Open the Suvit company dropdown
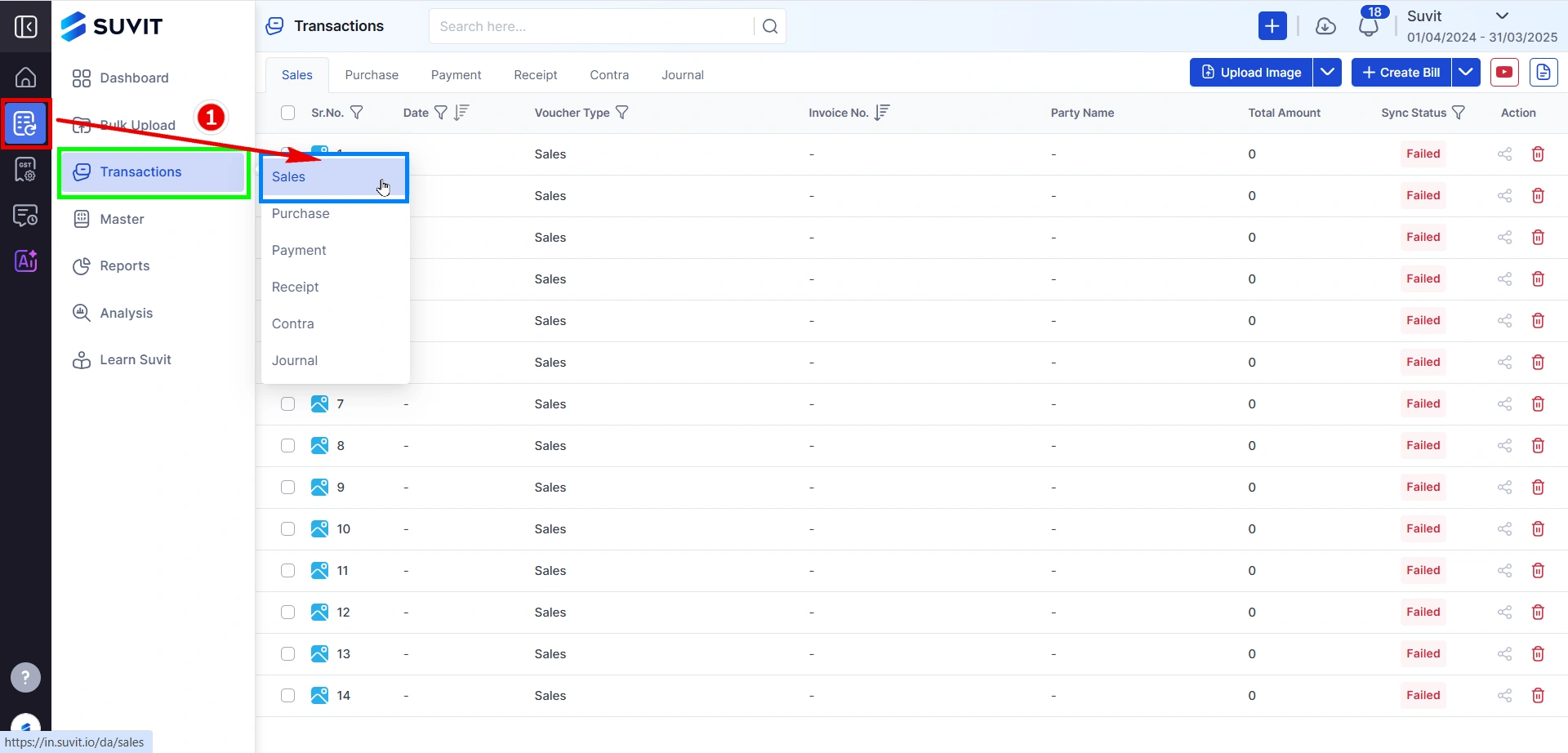Viewport: 1568px width, 753px height. click(1503, 16)
